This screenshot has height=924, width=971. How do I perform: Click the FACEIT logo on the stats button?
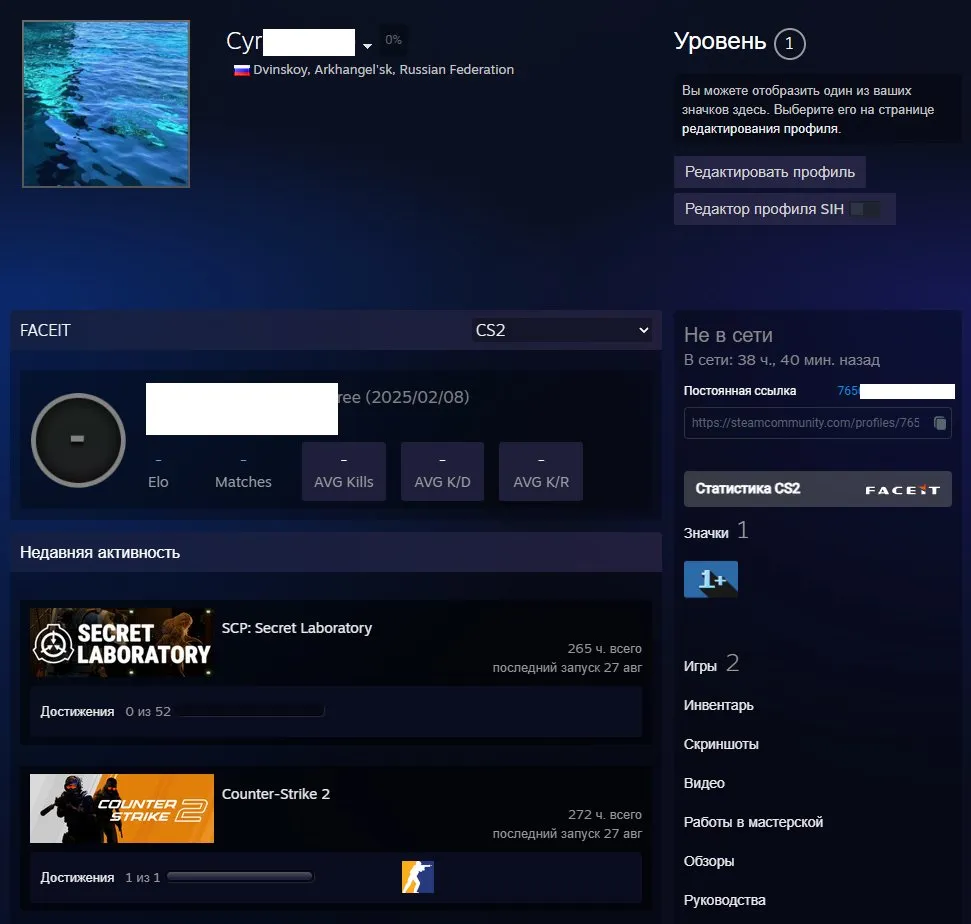902,490
